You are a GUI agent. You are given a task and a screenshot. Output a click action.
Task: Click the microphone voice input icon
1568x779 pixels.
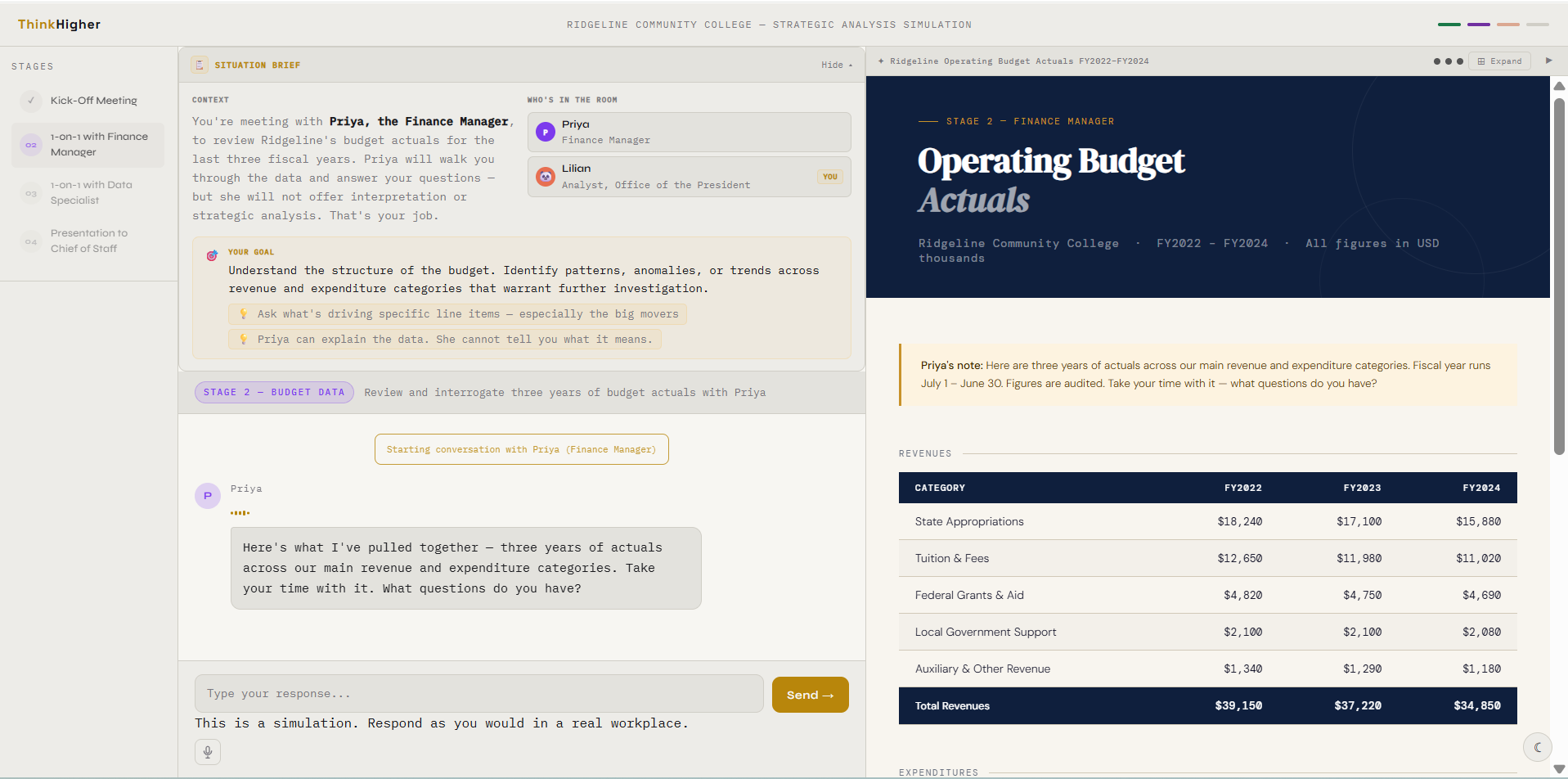[208, 752]
